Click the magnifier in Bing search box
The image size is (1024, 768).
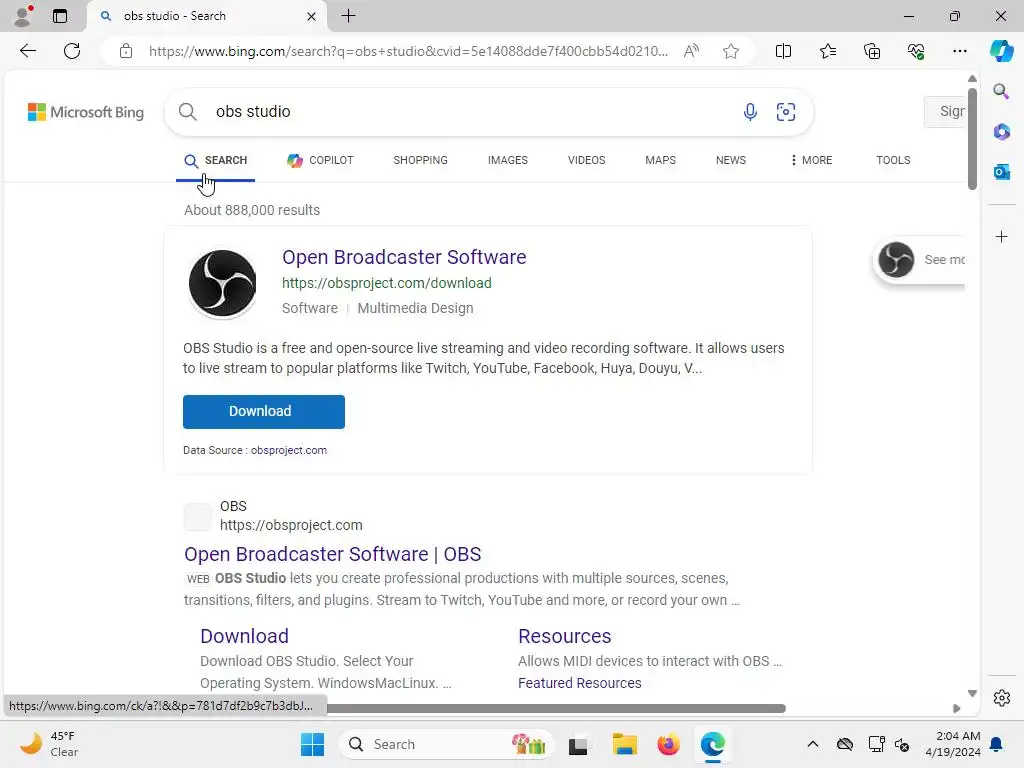[x=187, y=112]
